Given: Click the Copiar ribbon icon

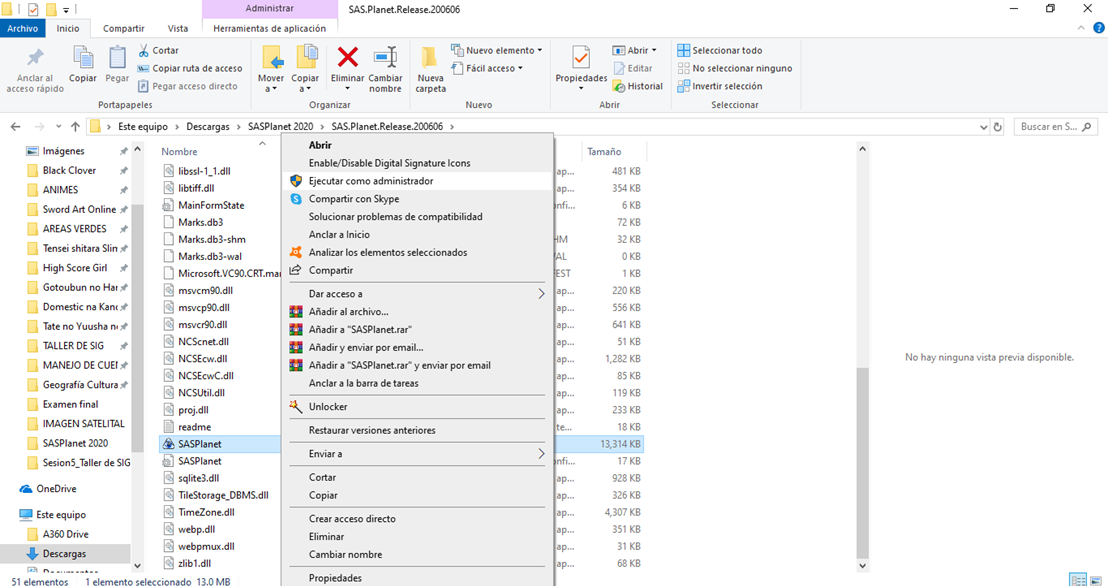Looking at the screenshot, I should 83,58.
